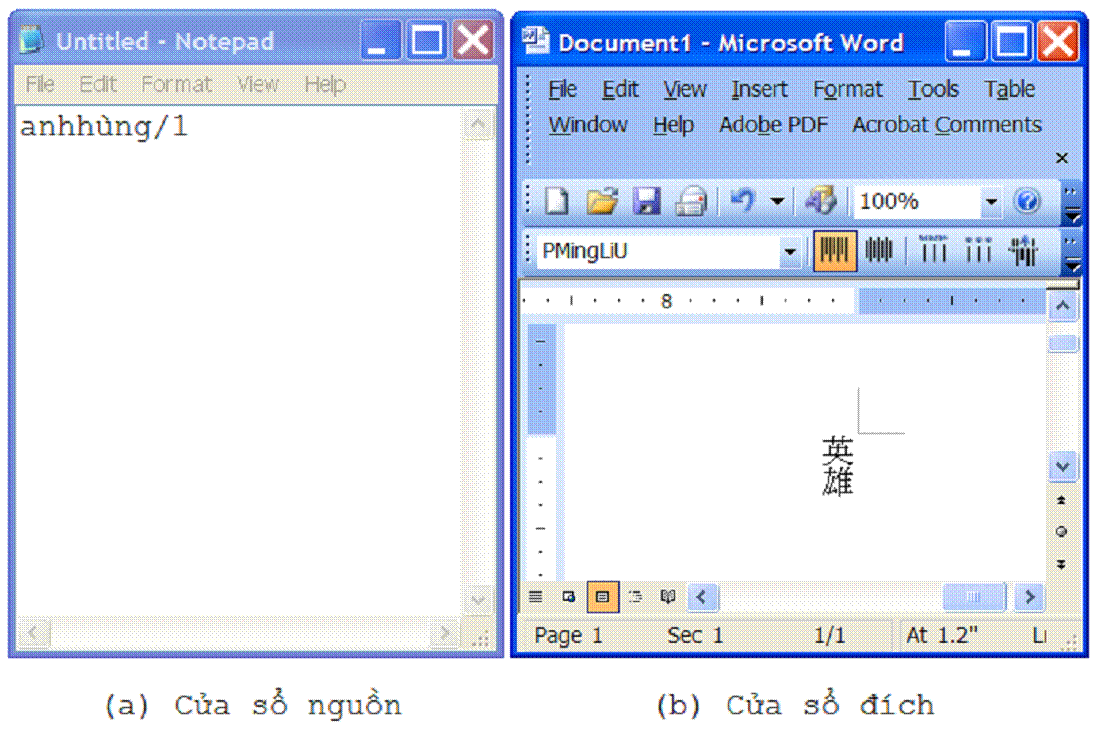Open the PMingLiU font dropdown

789,252
